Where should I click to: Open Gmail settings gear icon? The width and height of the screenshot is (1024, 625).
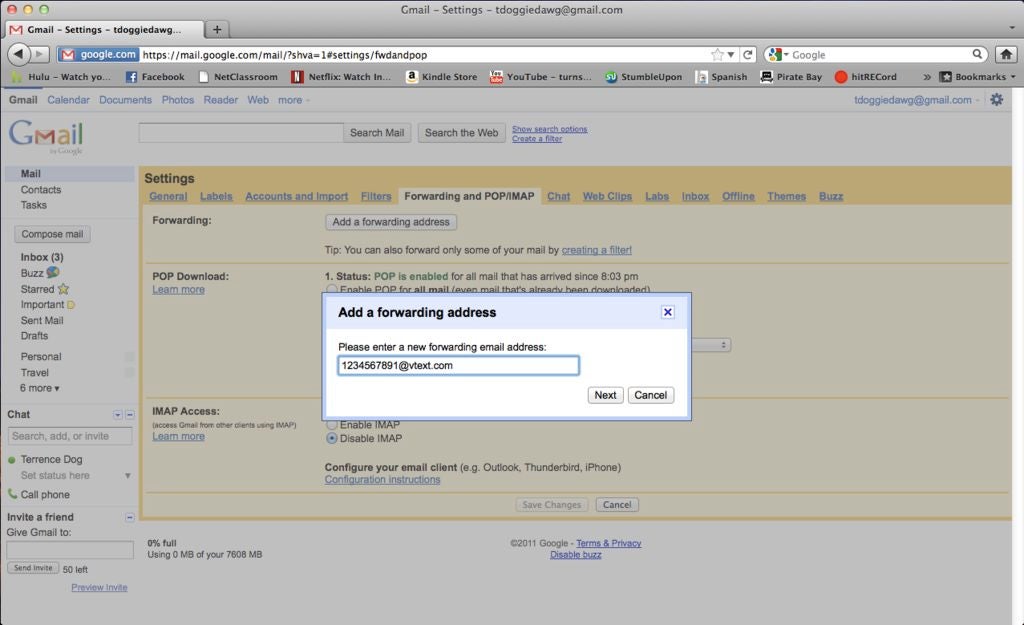tap(997, 100)
